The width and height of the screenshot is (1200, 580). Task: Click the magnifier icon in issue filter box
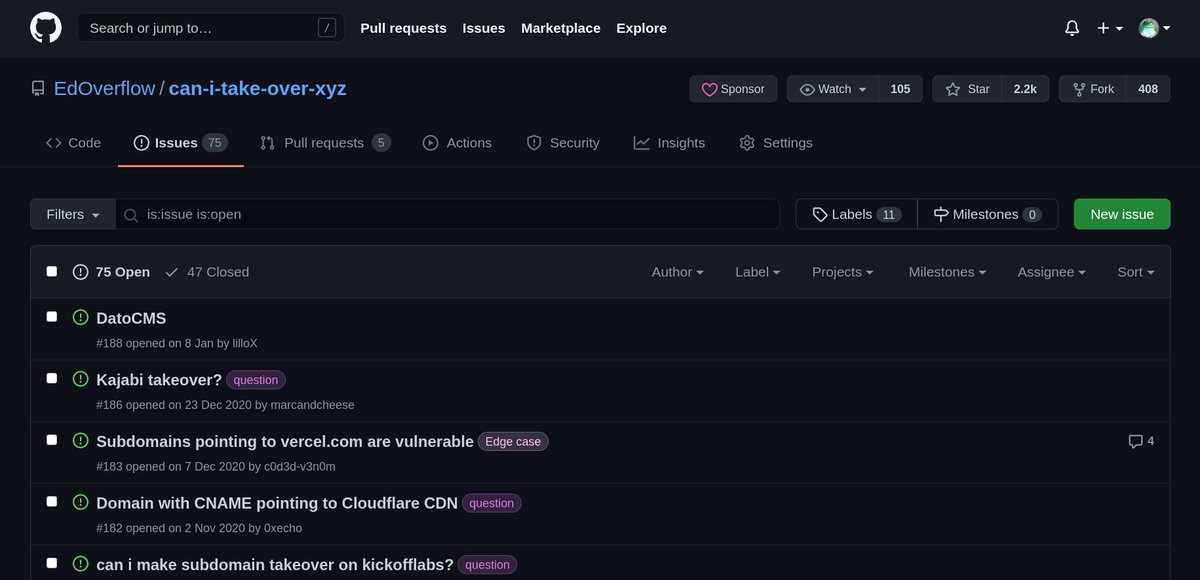tap(131, 214)
